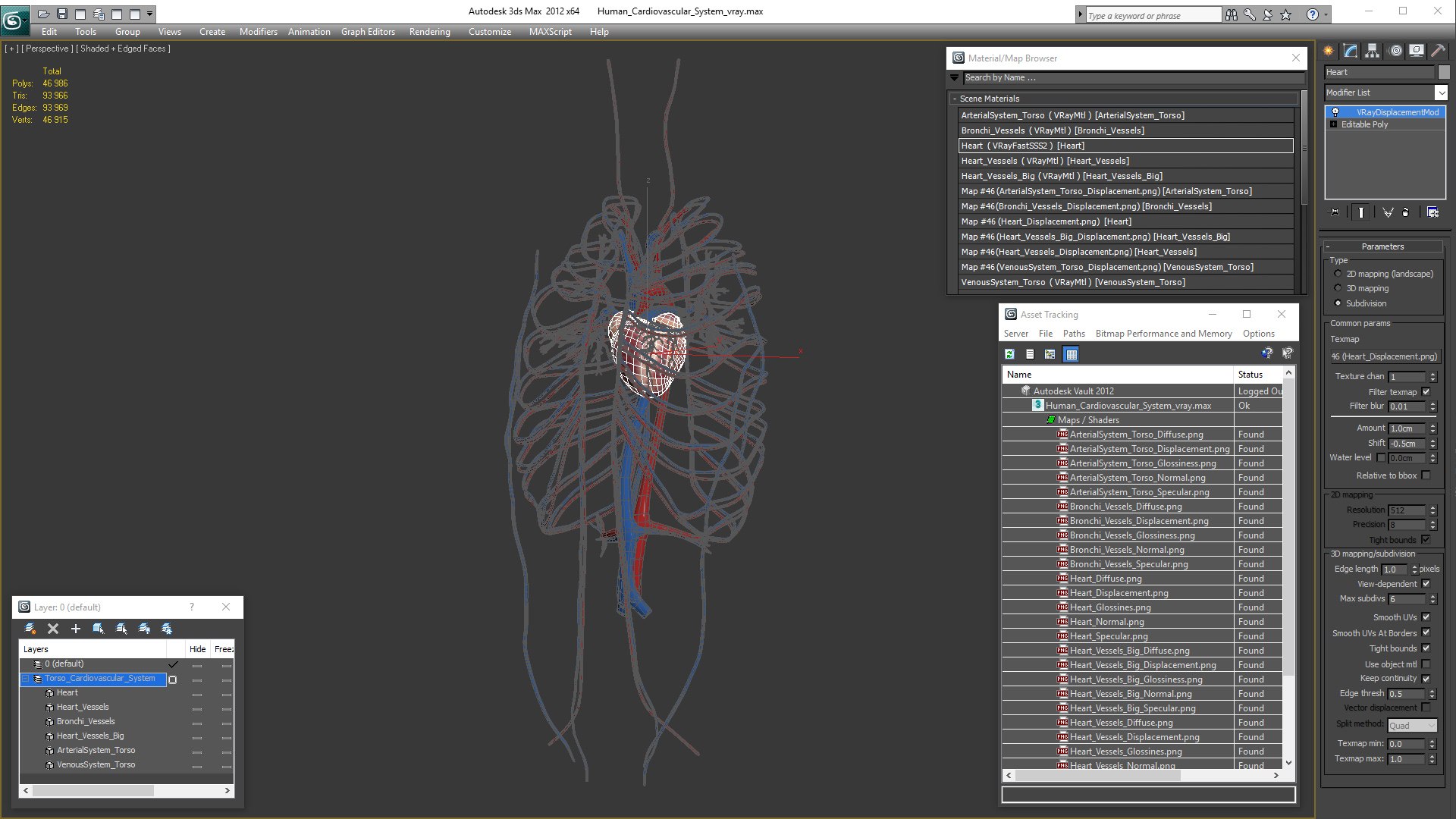The height and width of the screenshot is (819, 1456).
Task: Open the Modifier List dropdown
Action: 1441,93
